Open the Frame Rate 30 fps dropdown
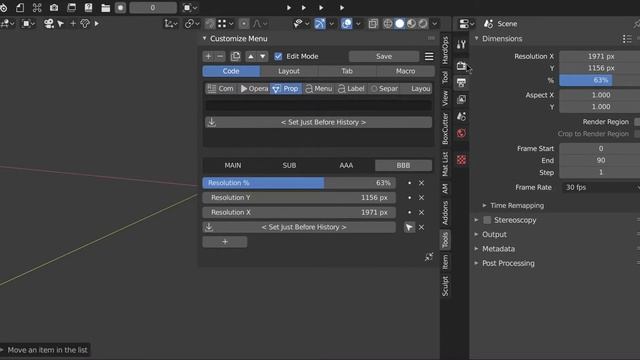The image size is (640, 360). [x=600, y=187]
